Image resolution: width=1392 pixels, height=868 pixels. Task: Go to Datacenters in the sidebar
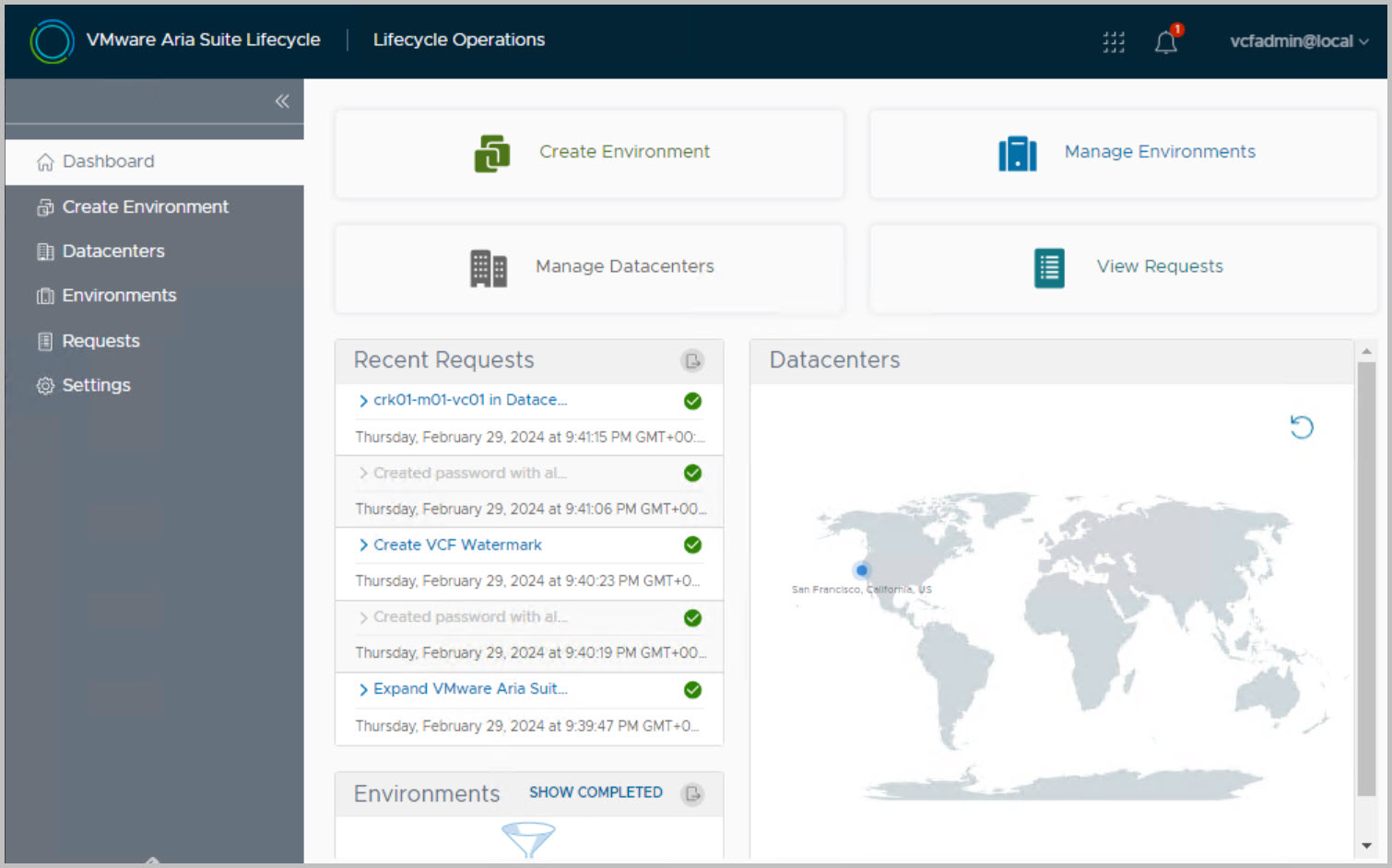point(112,252)
